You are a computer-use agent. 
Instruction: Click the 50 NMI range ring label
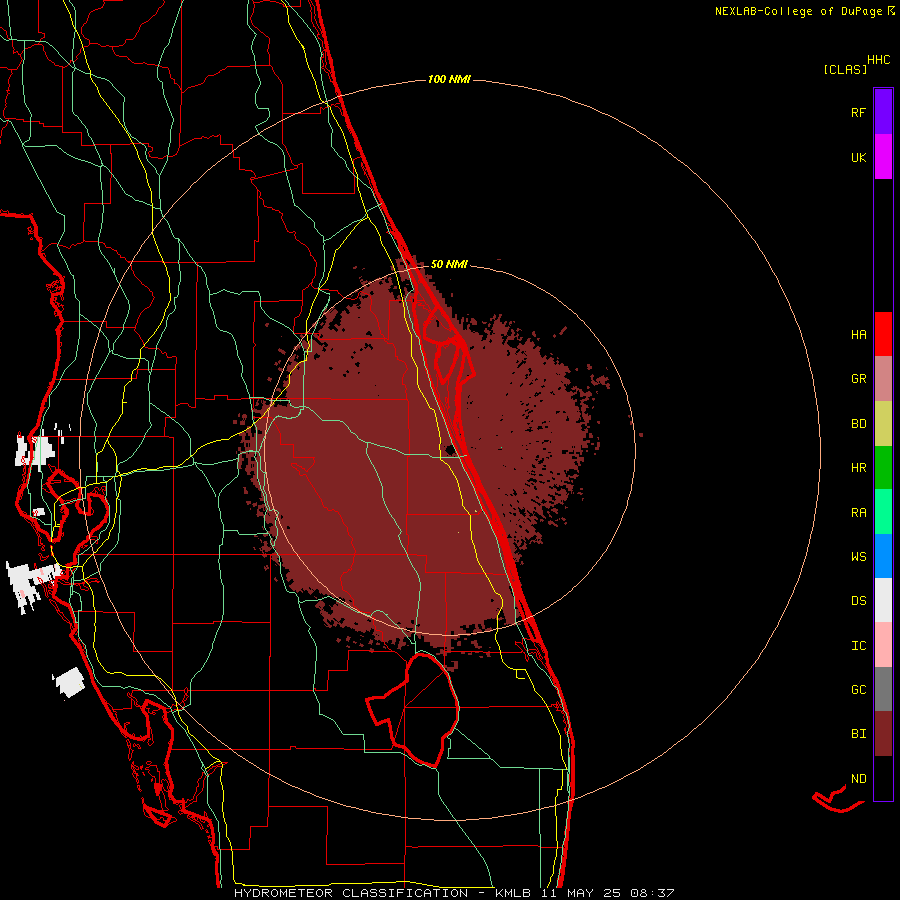coord(449,264)
